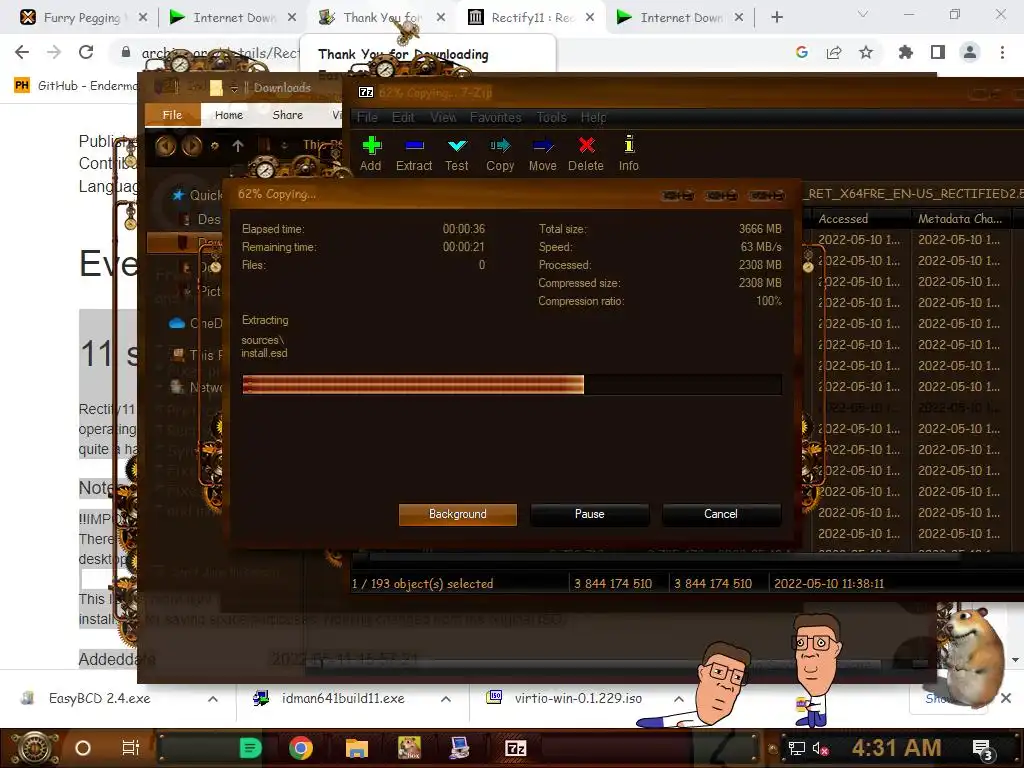This screenshot has height=768, width=1024.
Task: Click the 4:31 AM taskbar clock
Action: [x=897, y=748]
